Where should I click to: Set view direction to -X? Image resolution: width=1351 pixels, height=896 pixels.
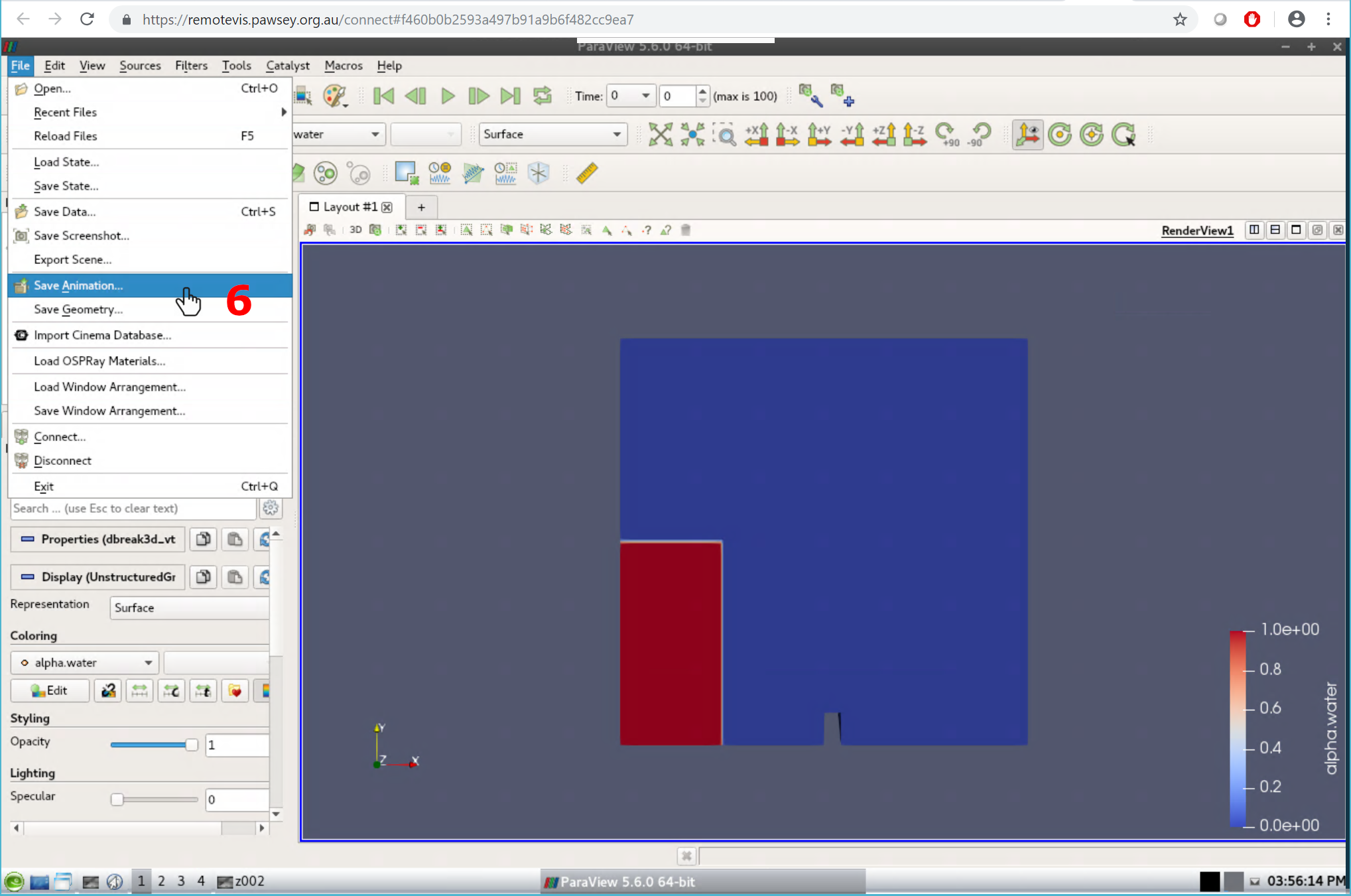(x=788, y=135)
